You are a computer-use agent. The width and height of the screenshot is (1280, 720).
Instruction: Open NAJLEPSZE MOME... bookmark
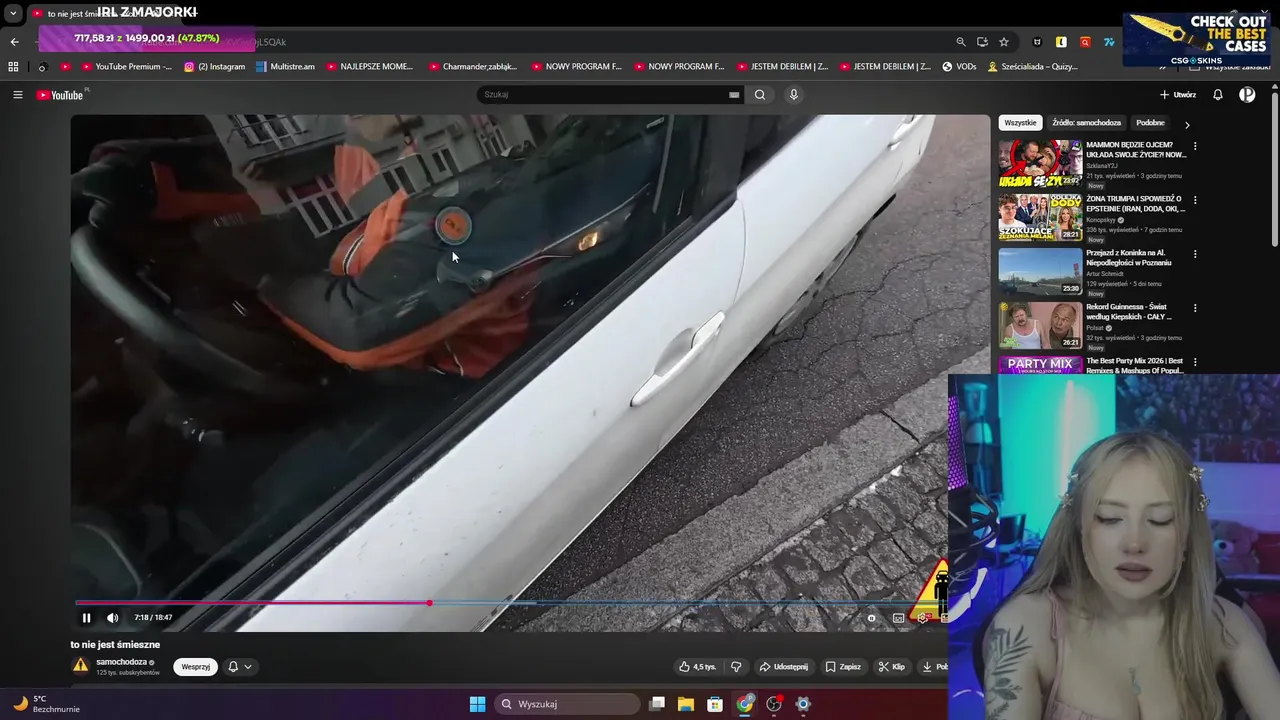pos(369,67)
